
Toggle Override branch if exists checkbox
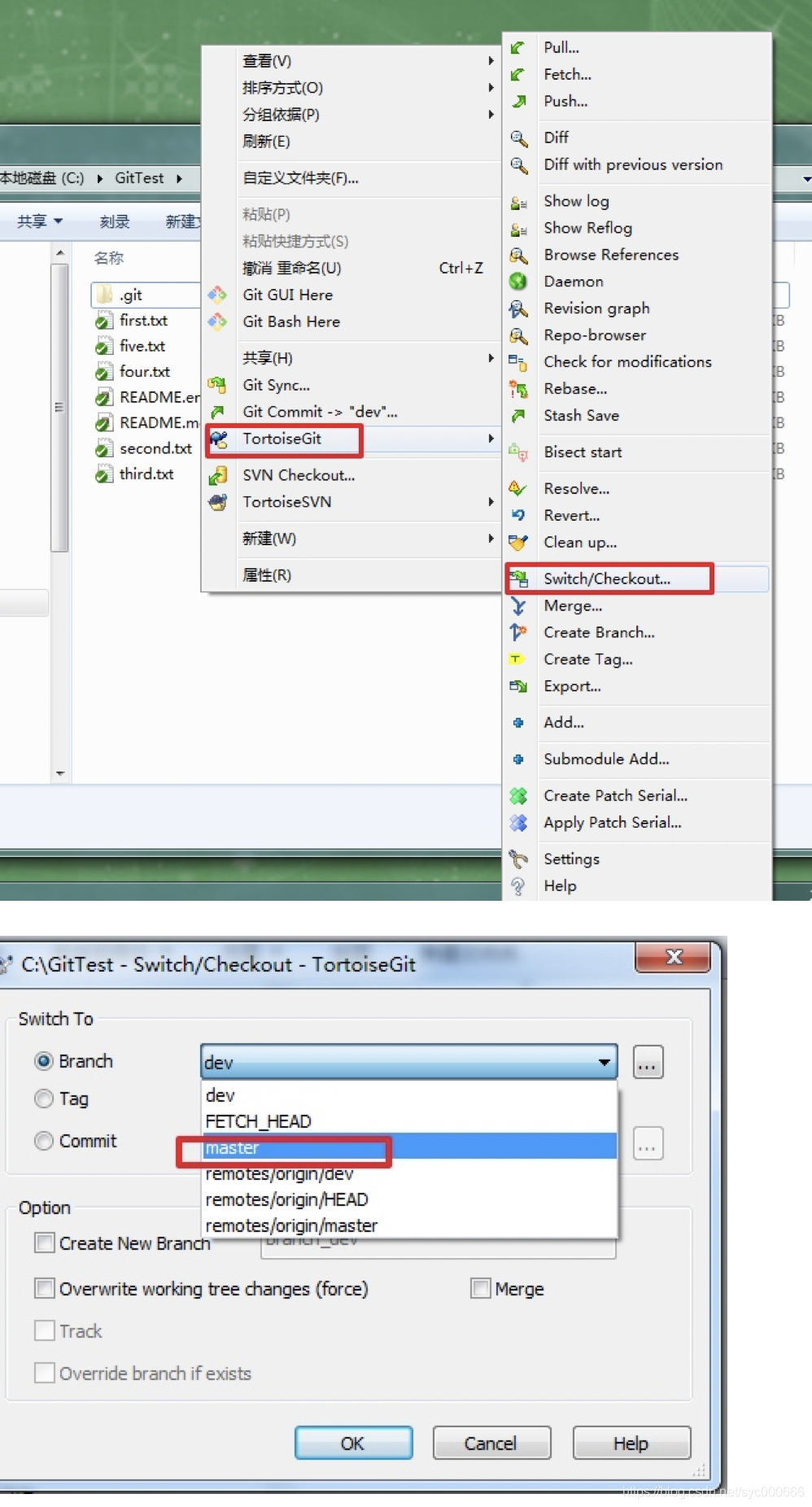(45, 1374)
